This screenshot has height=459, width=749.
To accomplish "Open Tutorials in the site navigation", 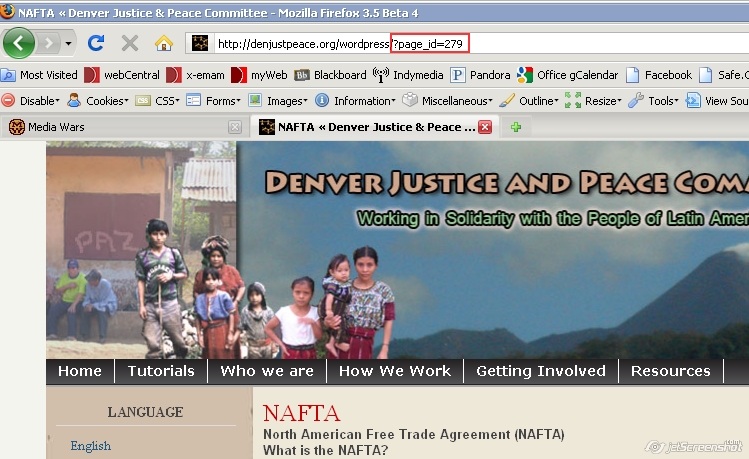I will [161, 371].
